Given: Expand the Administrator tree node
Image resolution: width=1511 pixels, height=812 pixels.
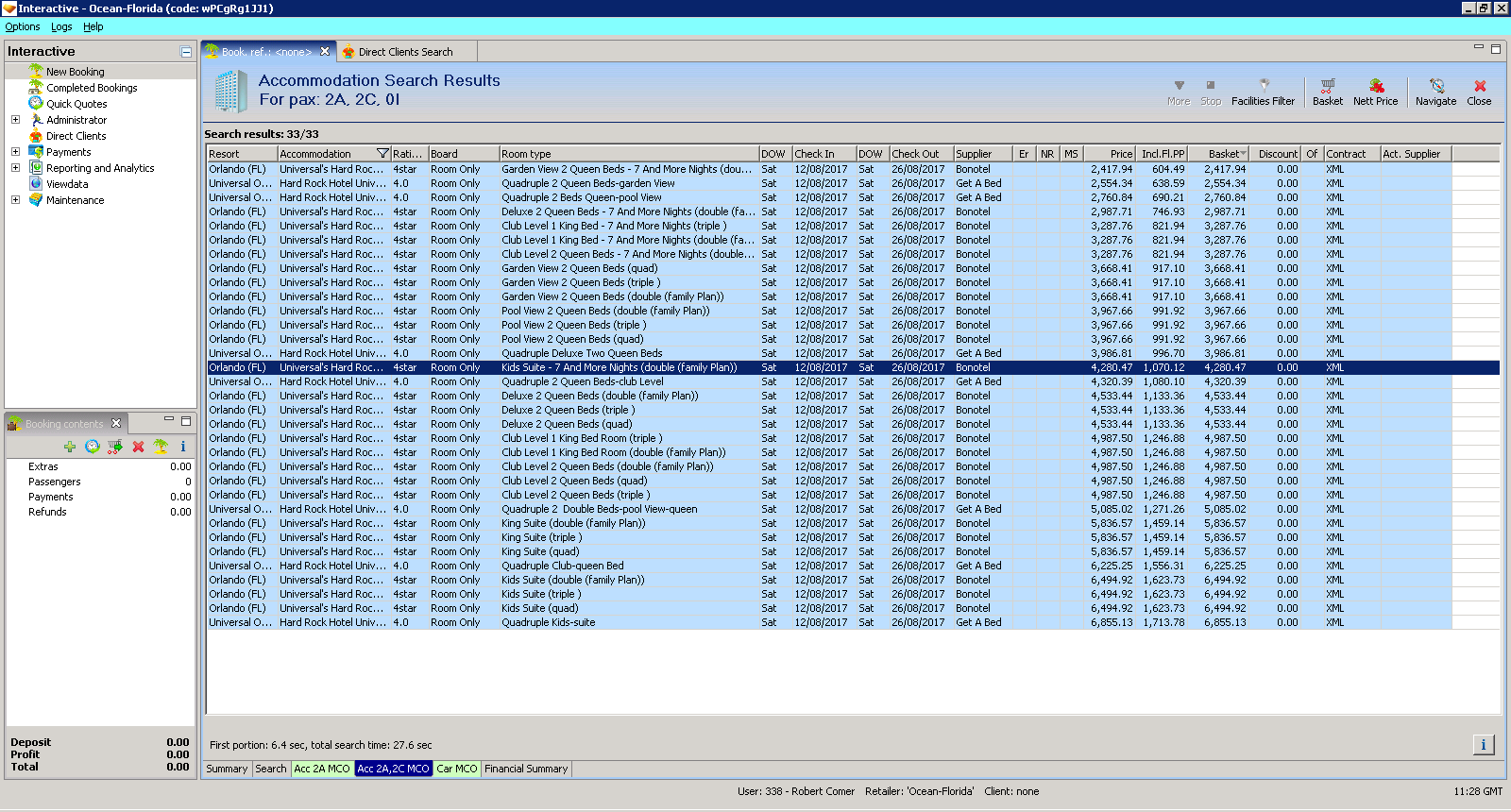Looking at the screenshot, I should point(15,120).
